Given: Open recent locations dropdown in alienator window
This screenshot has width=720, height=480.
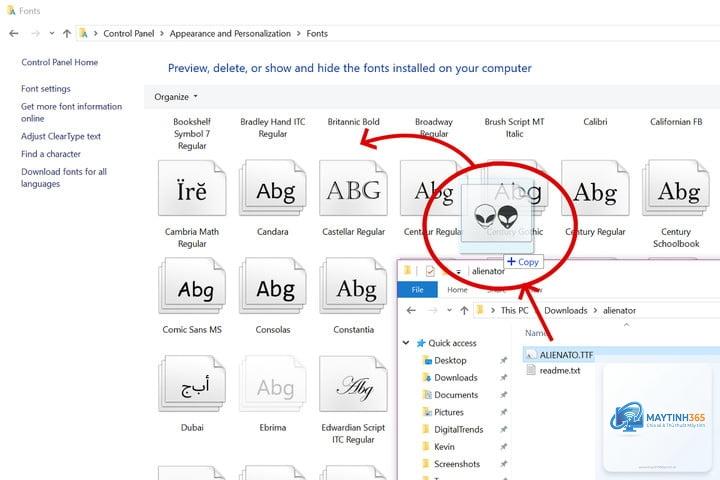Looking at the screenshot, I should point(449,311).
